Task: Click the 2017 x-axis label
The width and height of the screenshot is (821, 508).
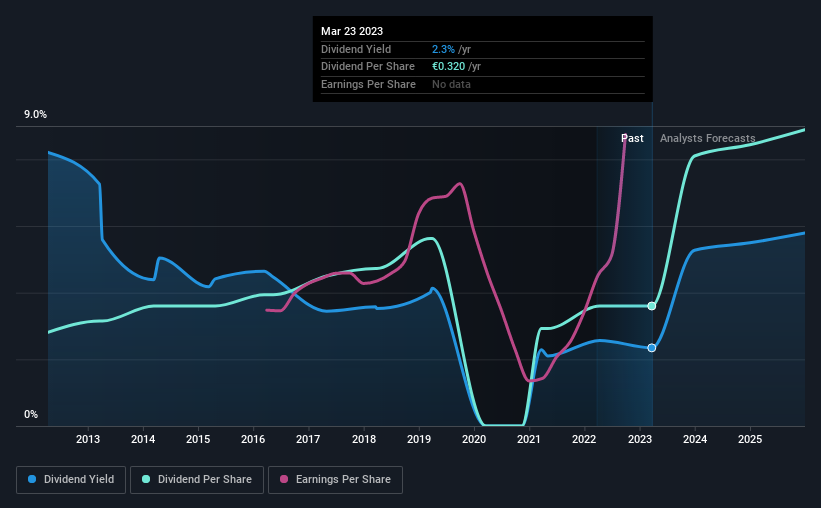Action: tap(308, 439)
